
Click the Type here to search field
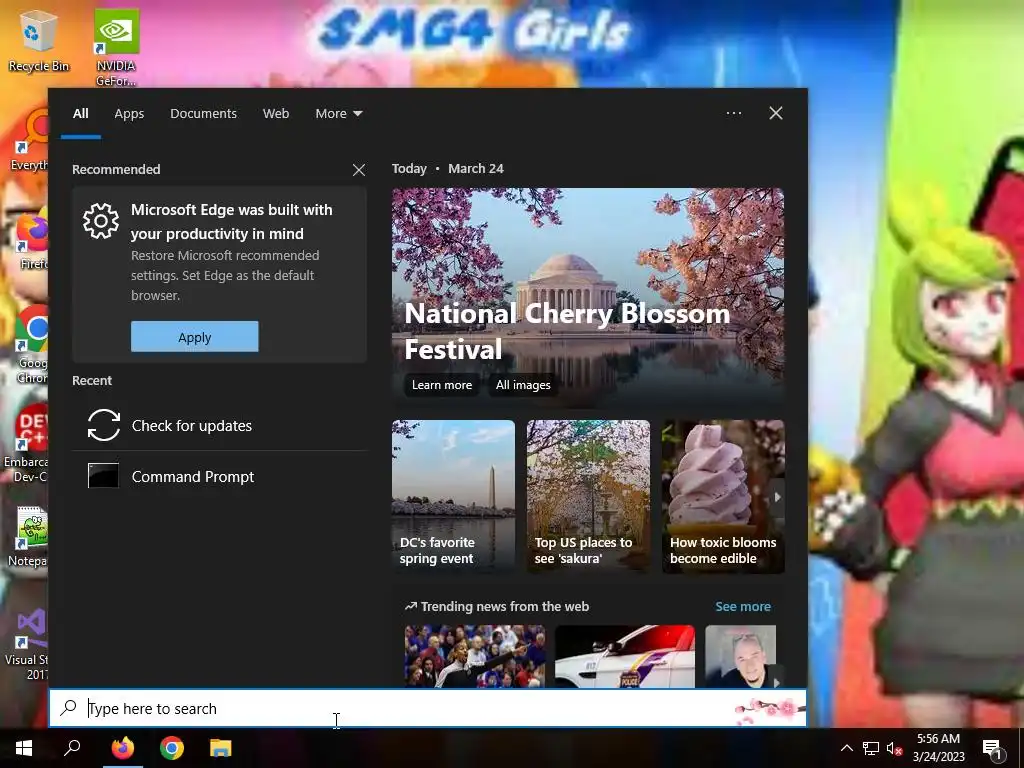tap(428, 708)
